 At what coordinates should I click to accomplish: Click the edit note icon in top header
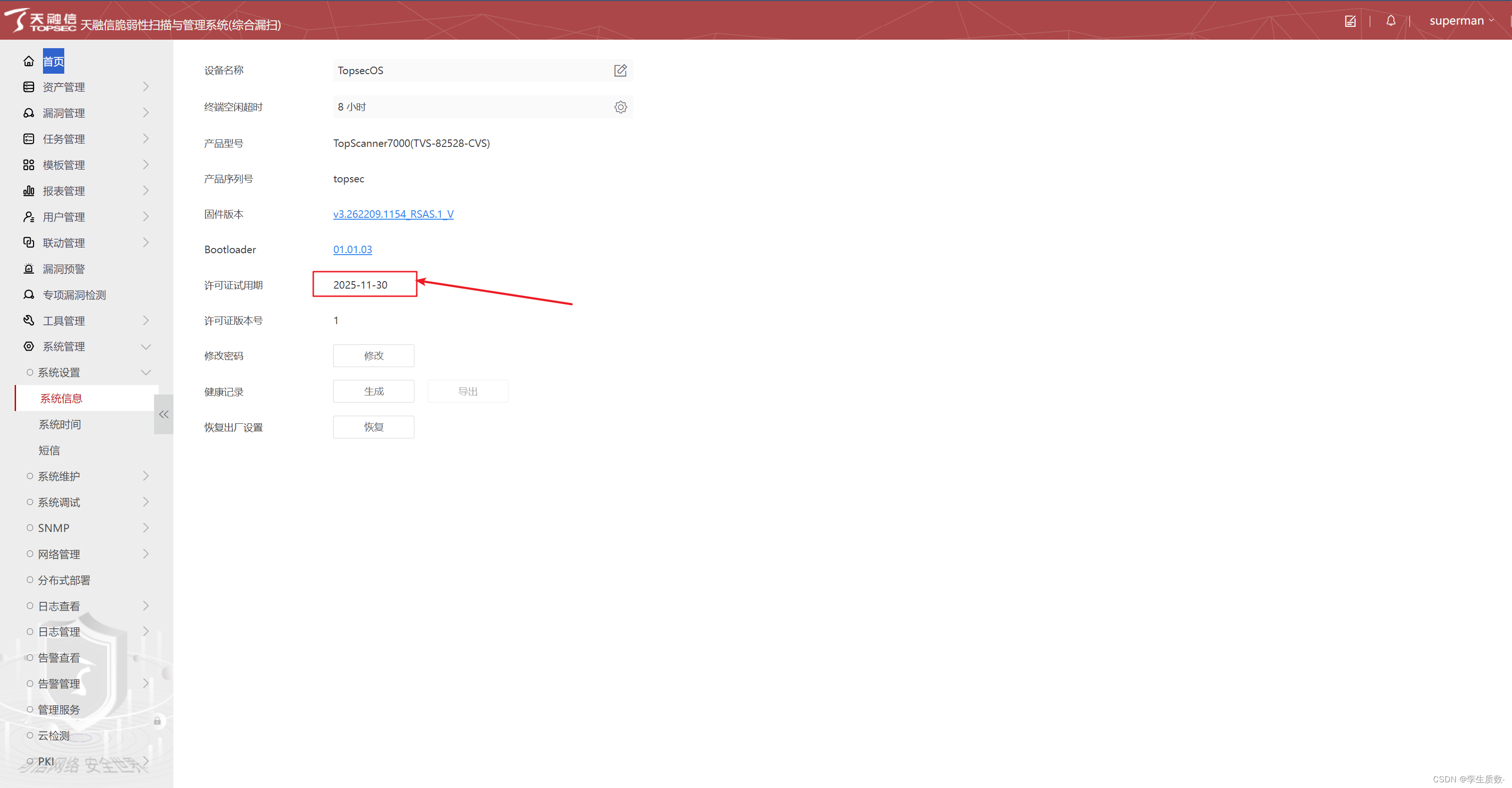[1350, 21]
